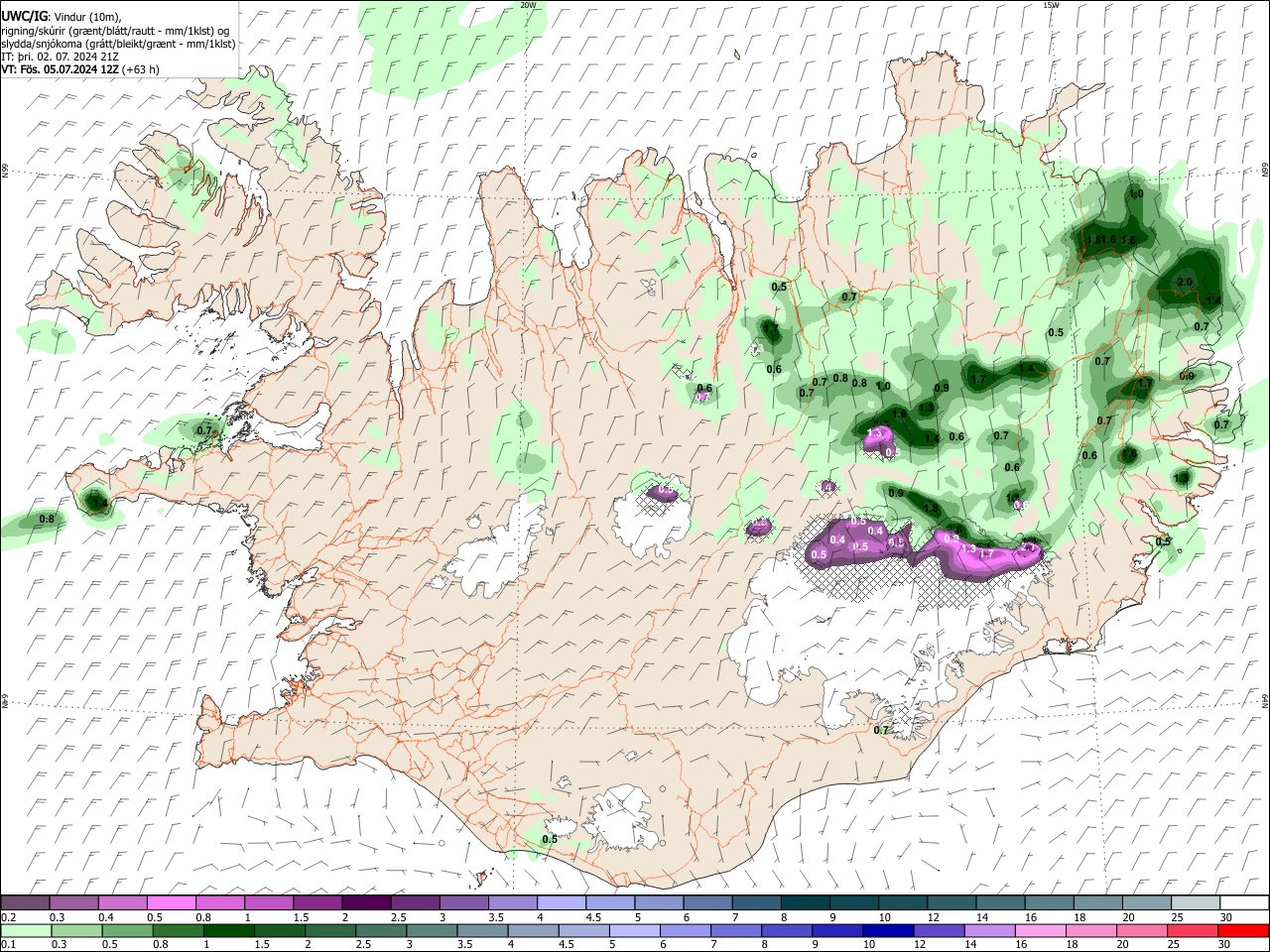Click the white swatch ending the upper legend row

tap(1243, 902)
